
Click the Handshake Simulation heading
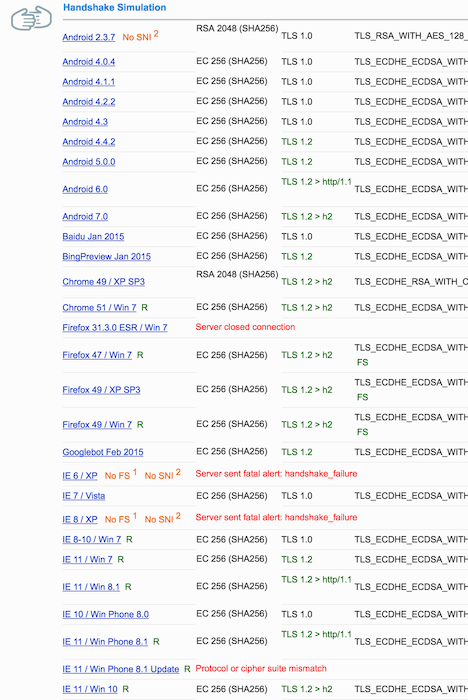(115, 8)
